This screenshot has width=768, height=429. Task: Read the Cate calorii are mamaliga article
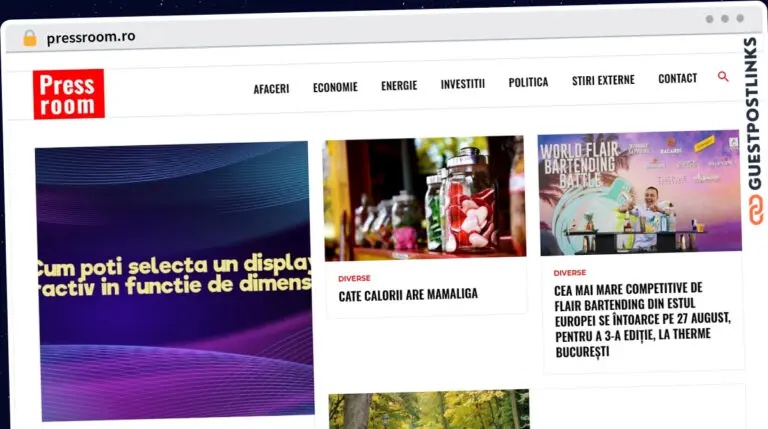[408, 295]
